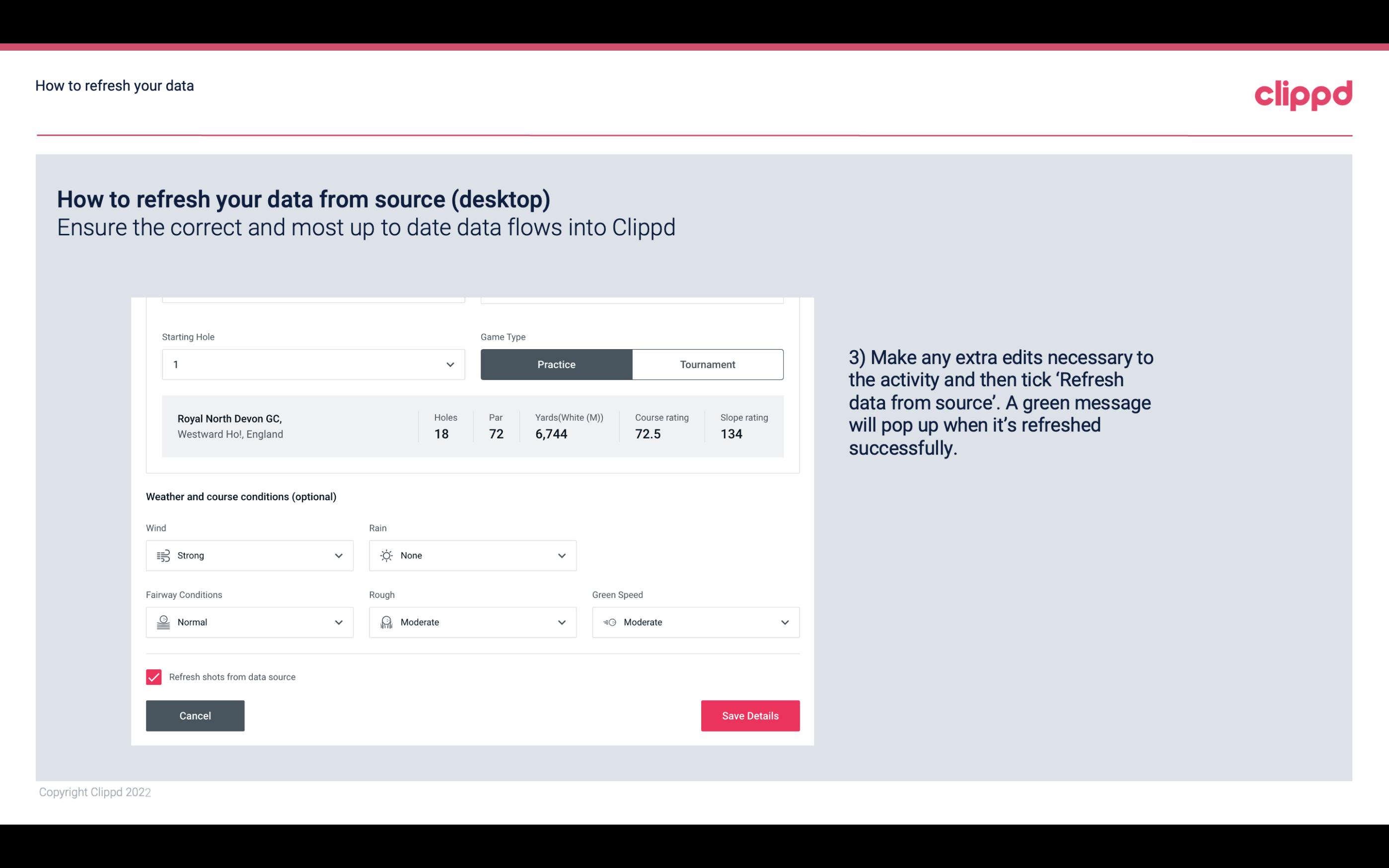Click the wind condition icon
The height and width of the screenshot is (868, 1389).
[x=163, y=555]
